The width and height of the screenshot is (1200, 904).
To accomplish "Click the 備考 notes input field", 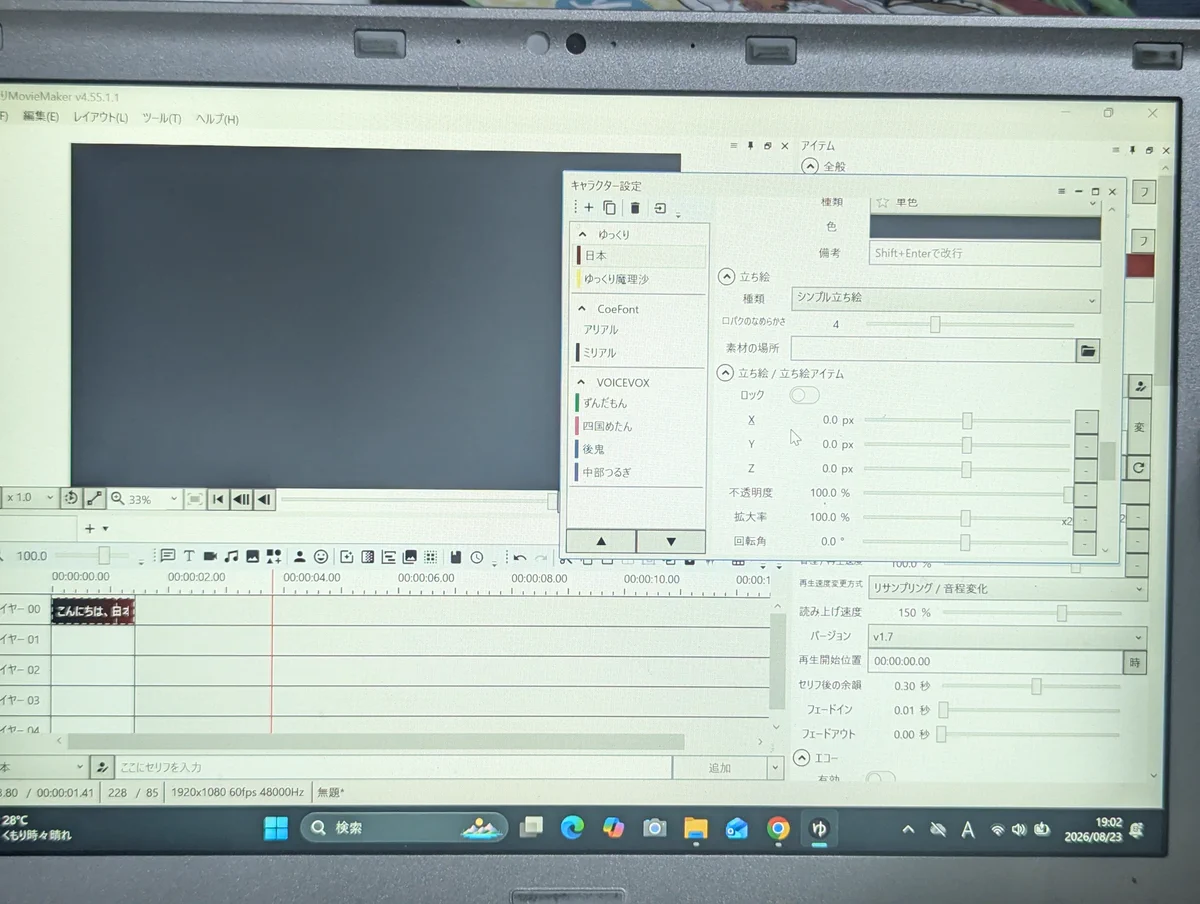I will pos(985,254).
